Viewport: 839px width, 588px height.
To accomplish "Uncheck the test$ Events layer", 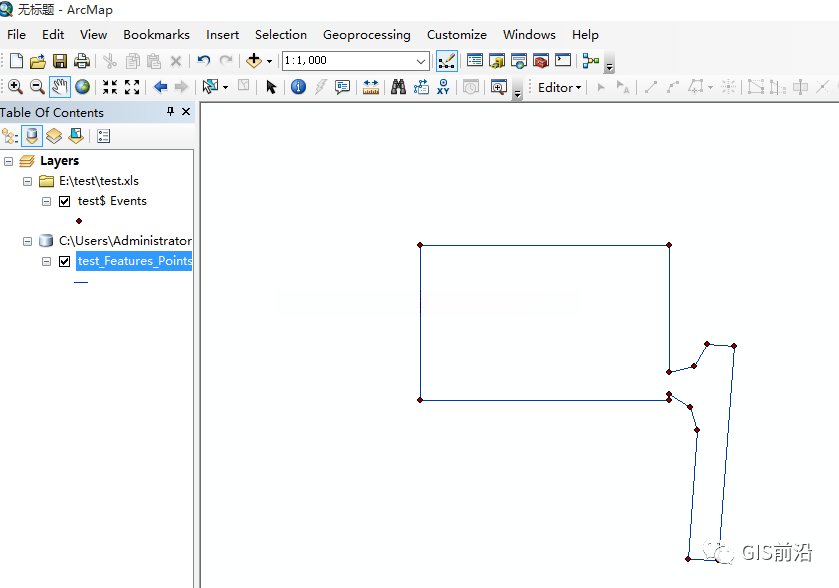I will click(65, 201).
